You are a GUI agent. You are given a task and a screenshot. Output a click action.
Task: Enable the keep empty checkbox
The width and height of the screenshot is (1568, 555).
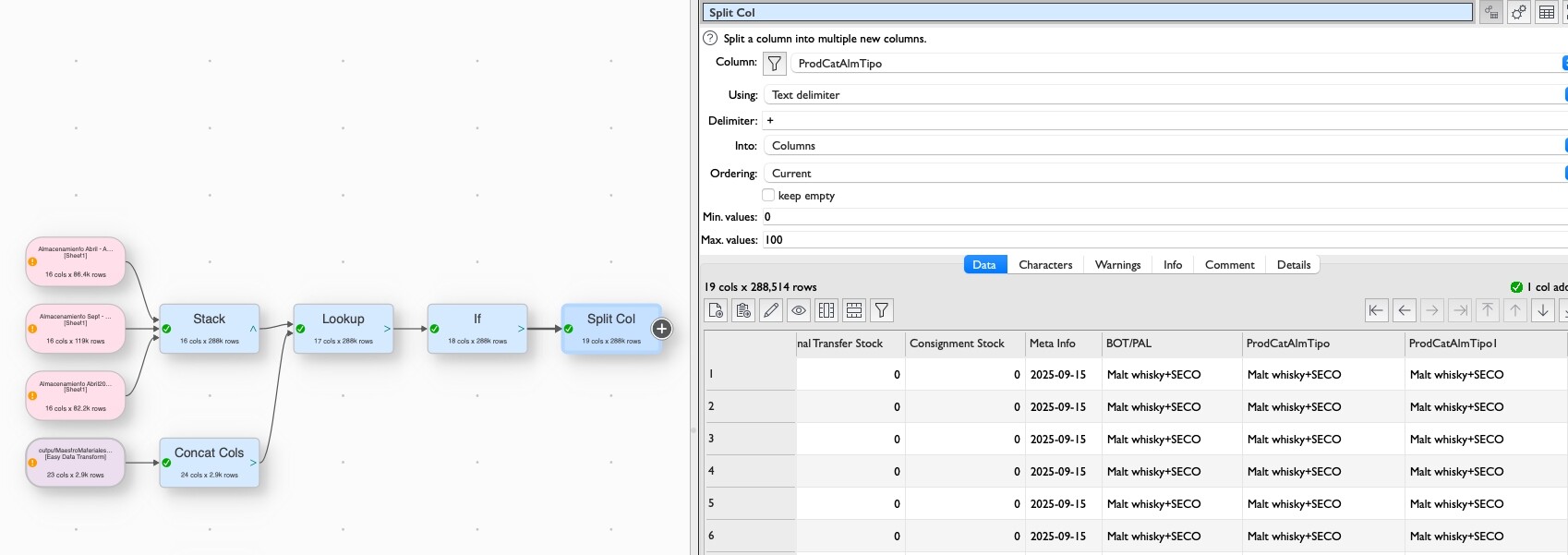pyautogui.click(x=768, y=196)
